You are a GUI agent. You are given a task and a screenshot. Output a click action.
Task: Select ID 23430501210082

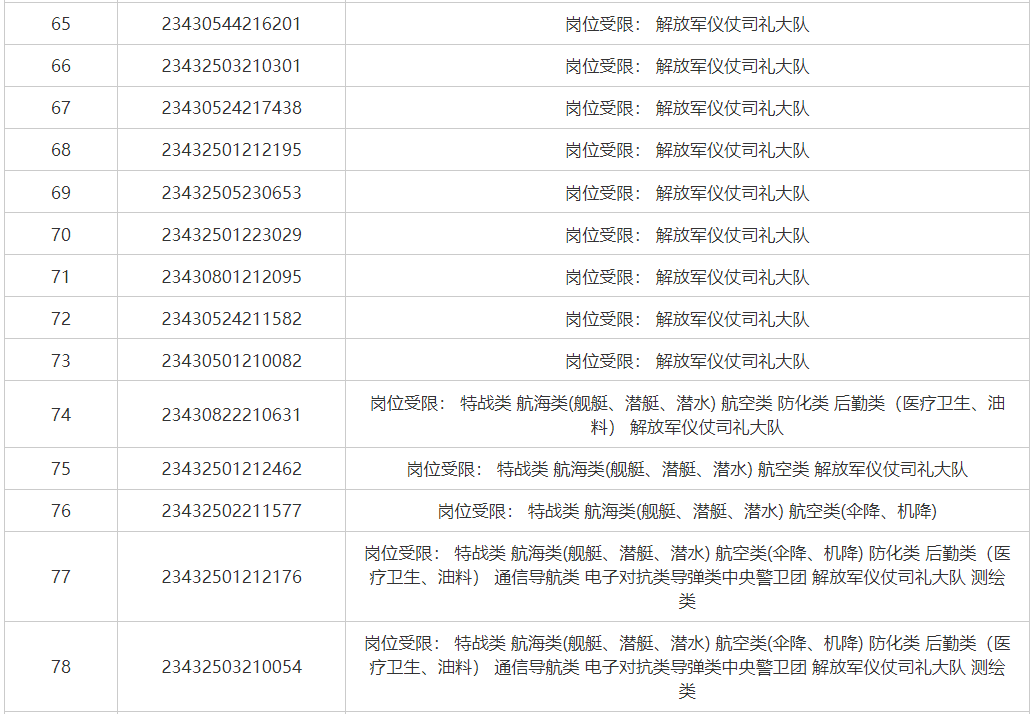pyautogui.click(x=231, y=361)
